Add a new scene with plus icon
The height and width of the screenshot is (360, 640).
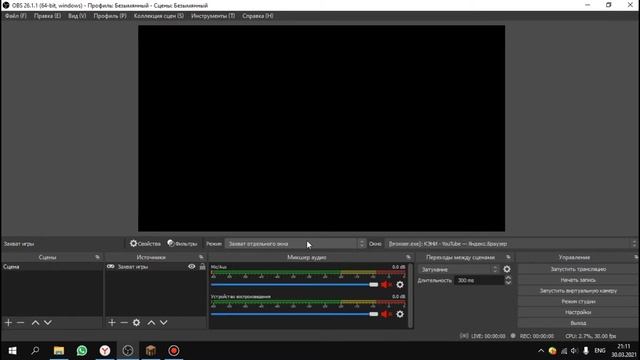[8, 322]
